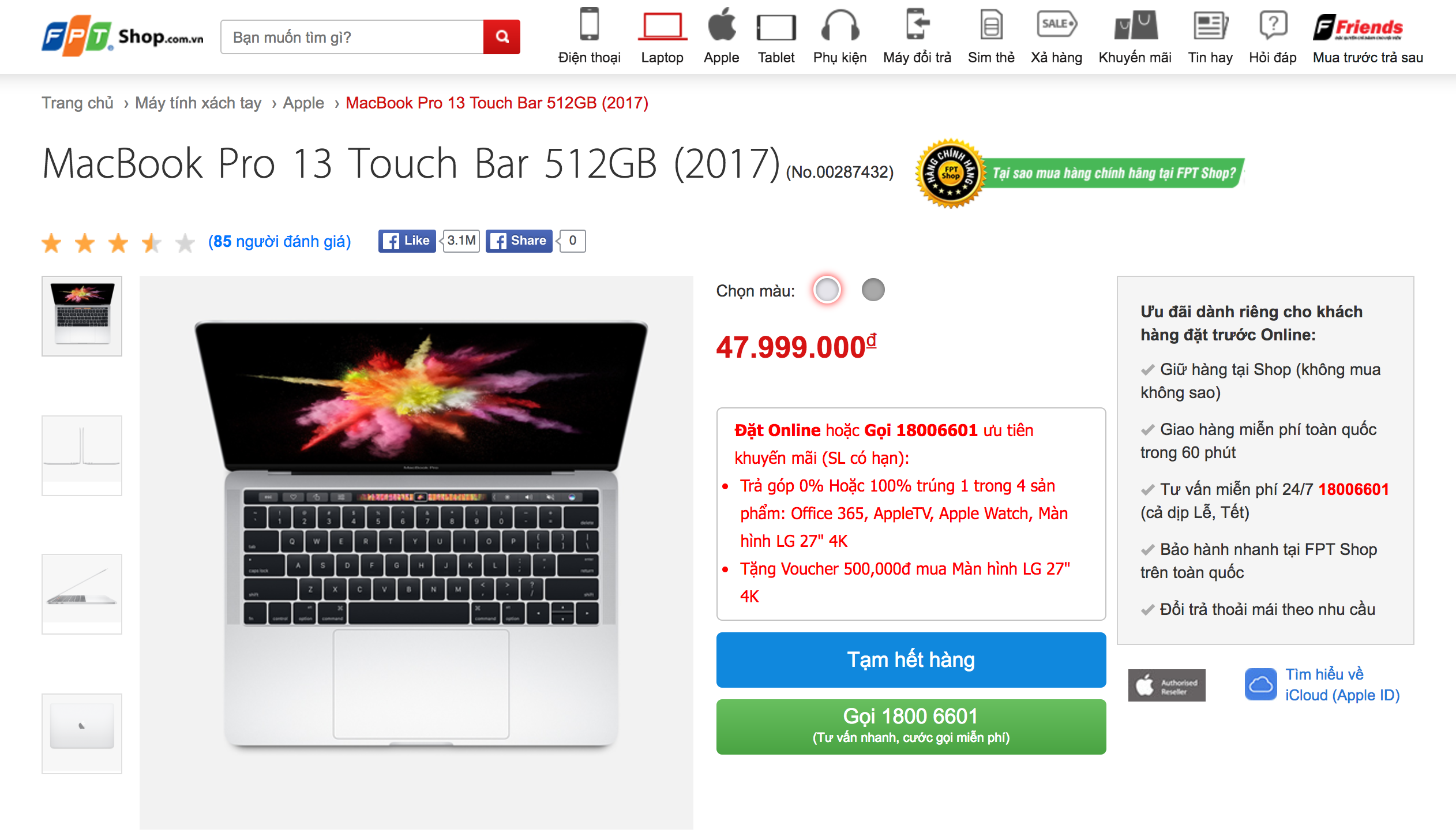Open the Laptop category icon

click(662, 27)
